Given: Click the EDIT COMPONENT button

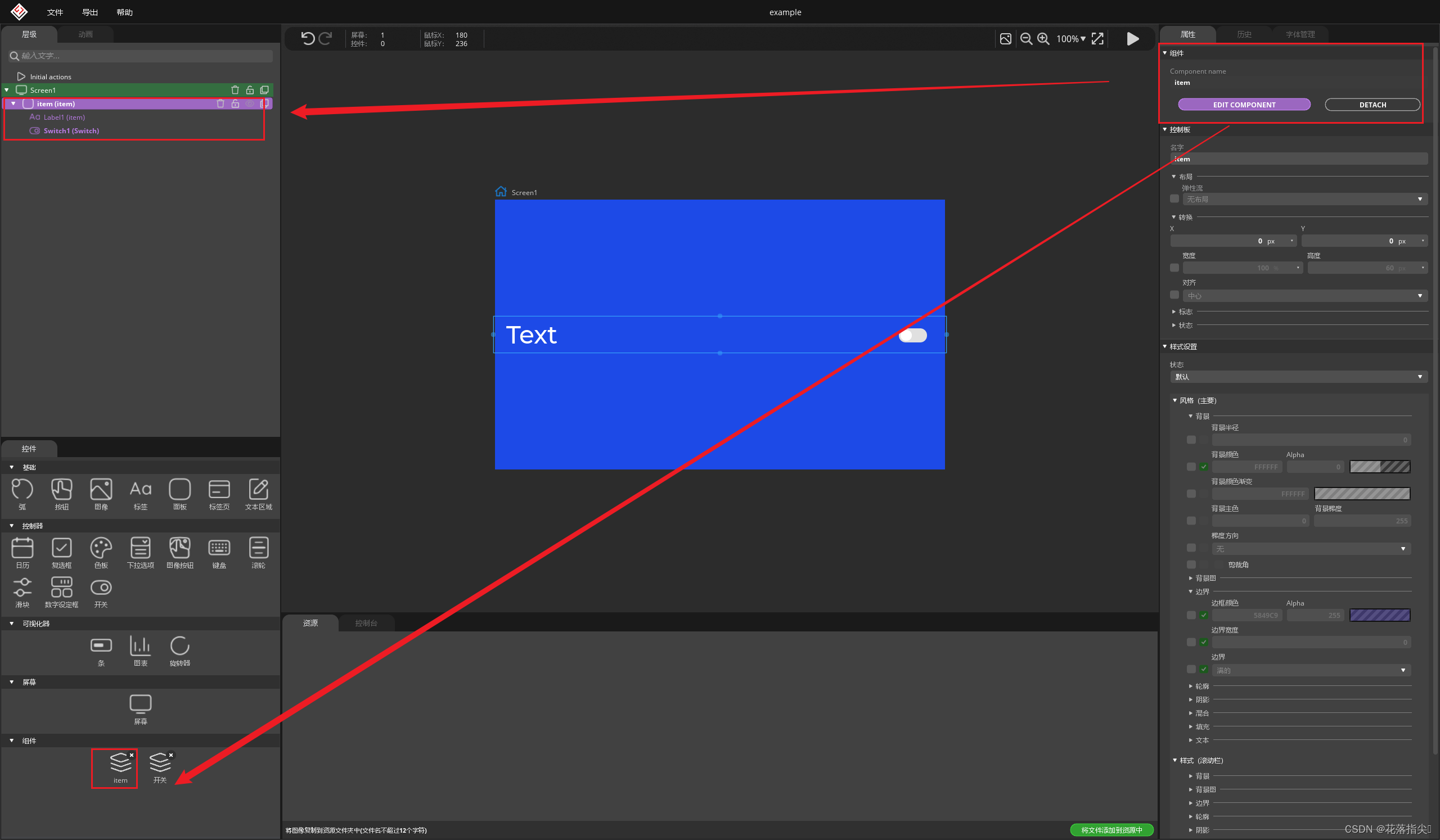Looking at the screenshot, I should [1244, 105].
